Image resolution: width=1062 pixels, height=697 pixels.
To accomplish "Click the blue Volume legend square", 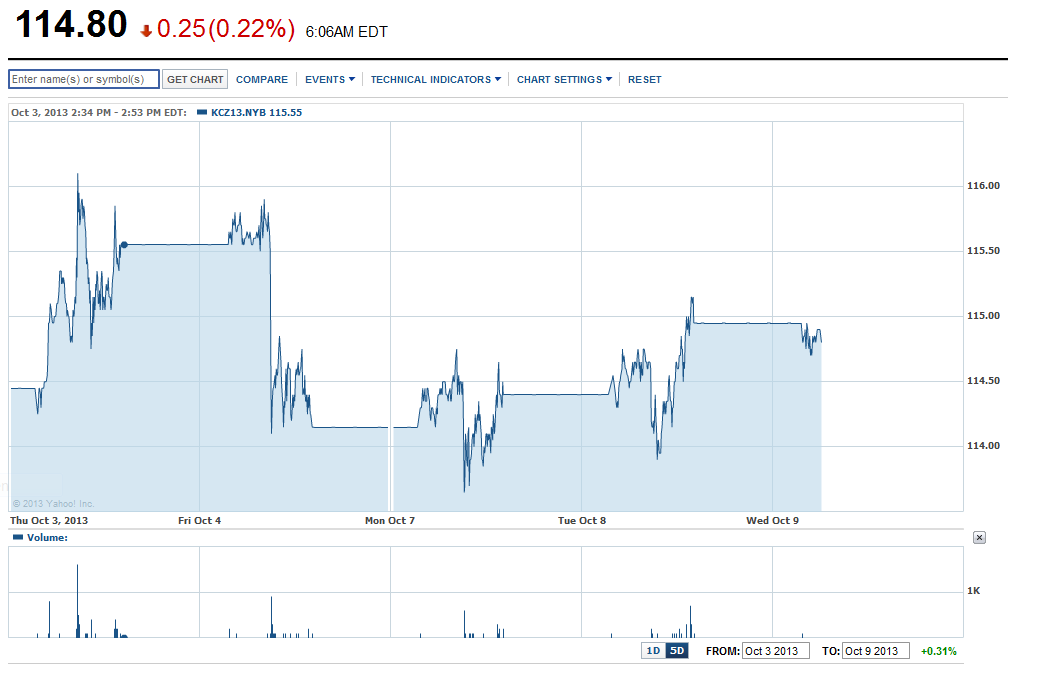I will tap(18, 537).
